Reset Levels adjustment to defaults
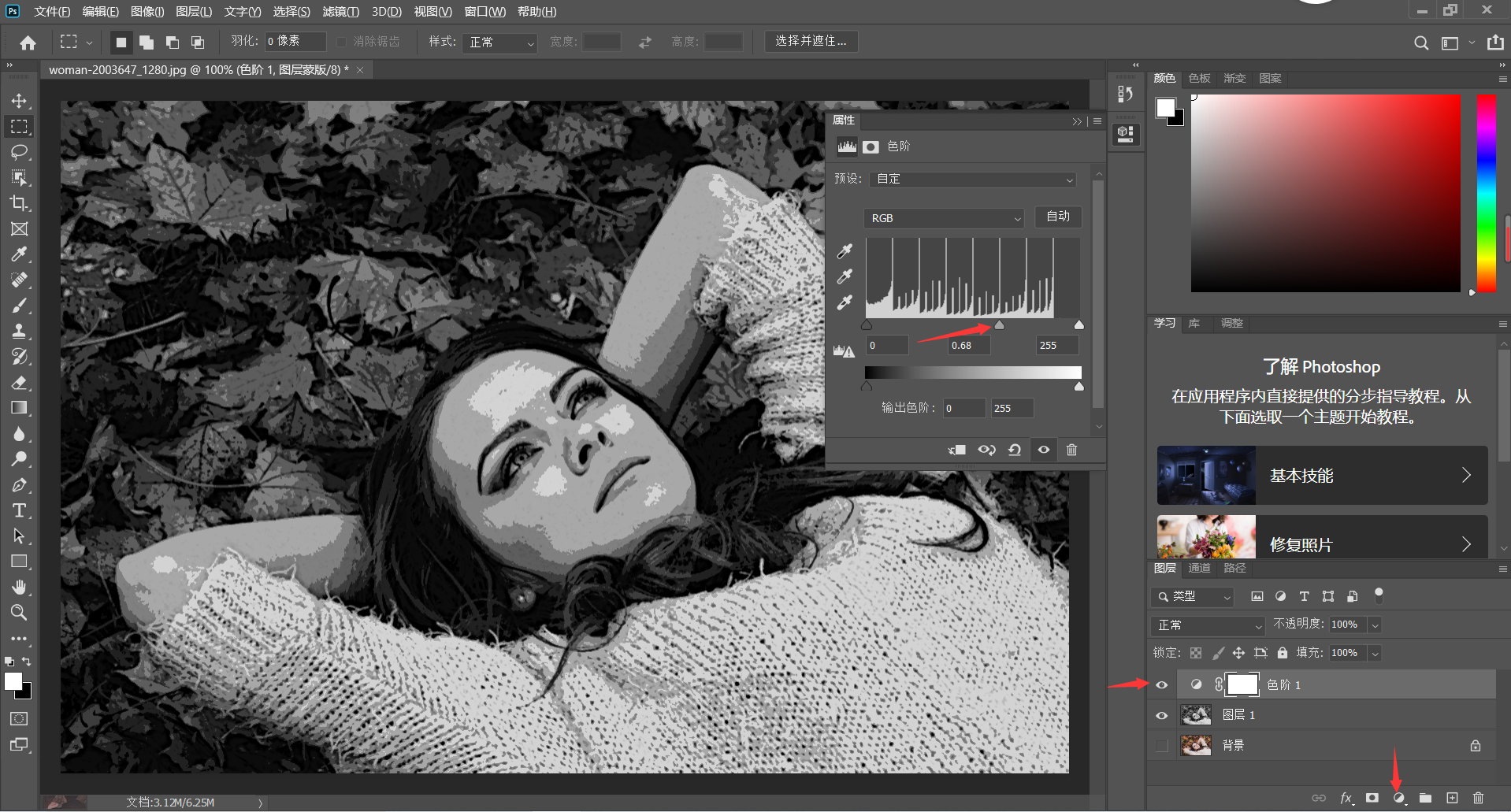 coord(1015,450)
